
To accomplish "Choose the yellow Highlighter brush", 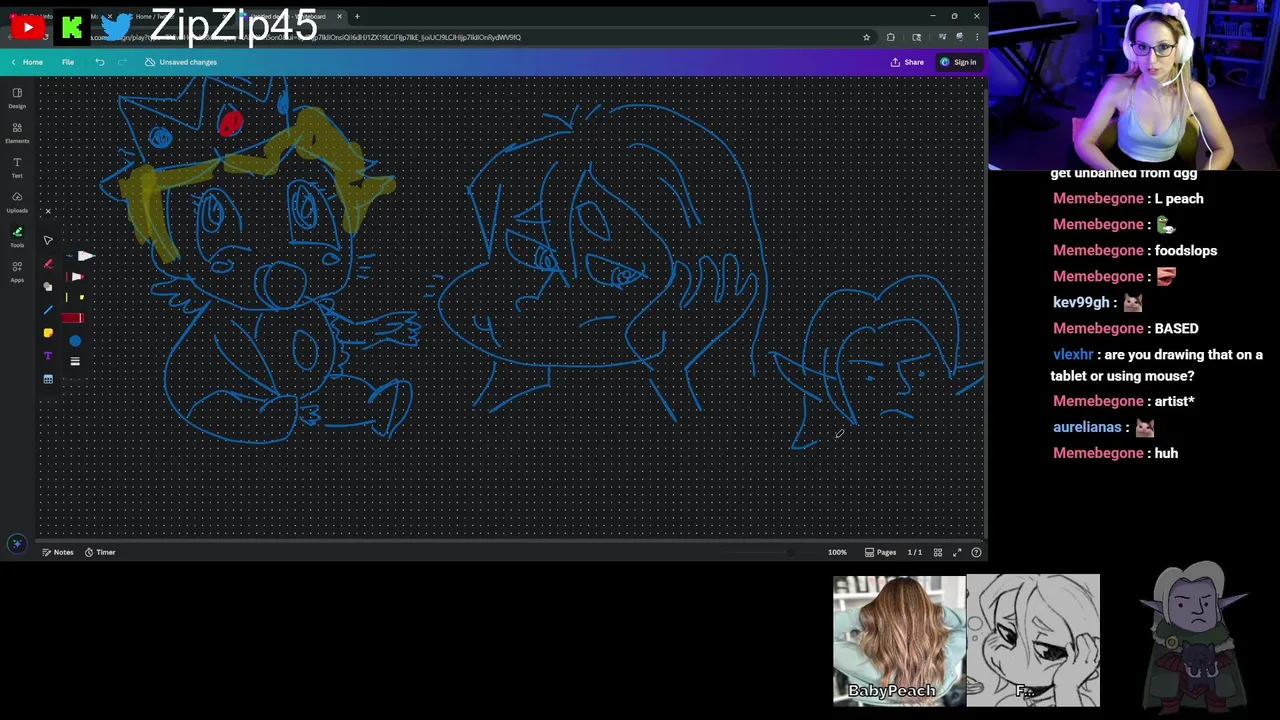I will [x=73, y=297].
